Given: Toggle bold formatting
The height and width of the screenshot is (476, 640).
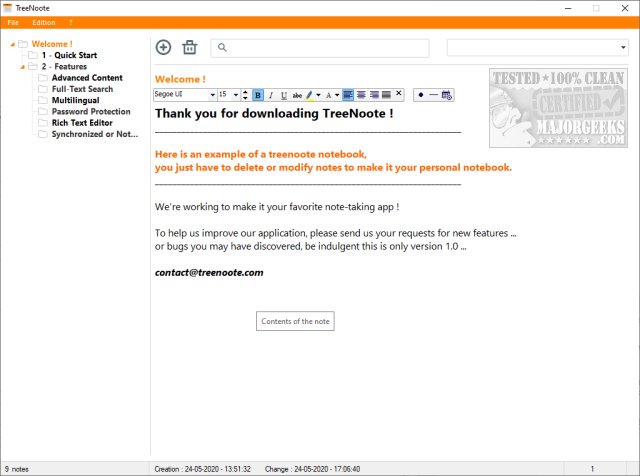Looking at the screenshot, I should pos(258,95).
